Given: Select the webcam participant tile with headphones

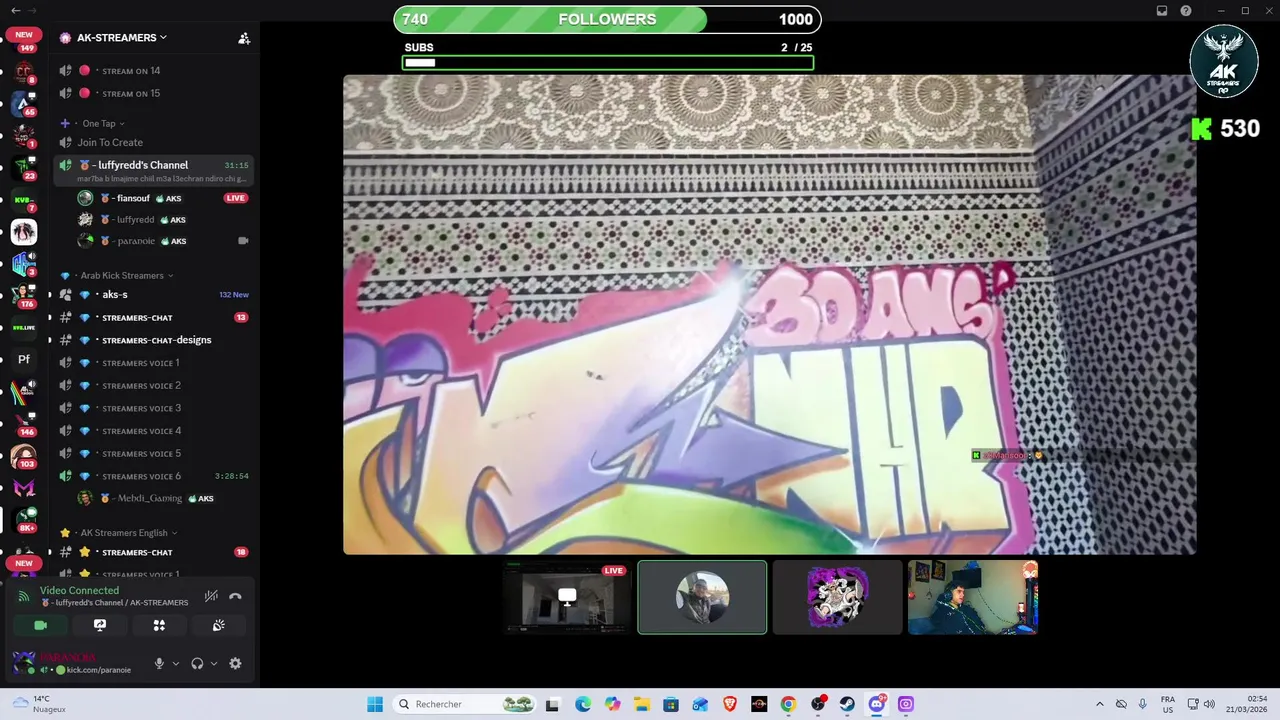Looking at the screenshot, I should 972,597.
